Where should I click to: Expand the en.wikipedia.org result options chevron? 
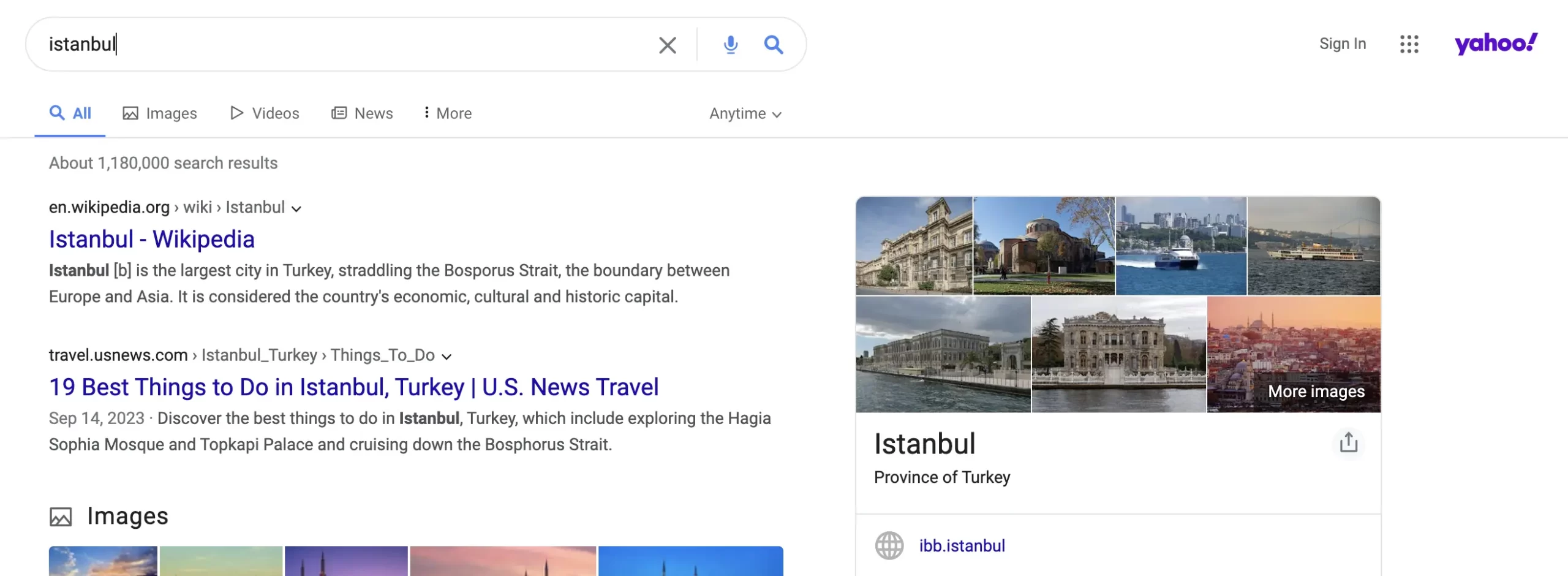pos(296,209)
